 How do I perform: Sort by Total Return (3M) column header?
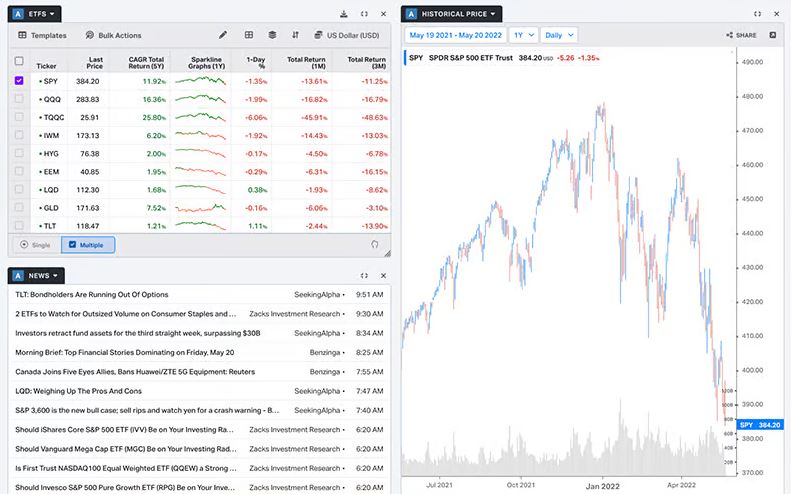(367, 63)
